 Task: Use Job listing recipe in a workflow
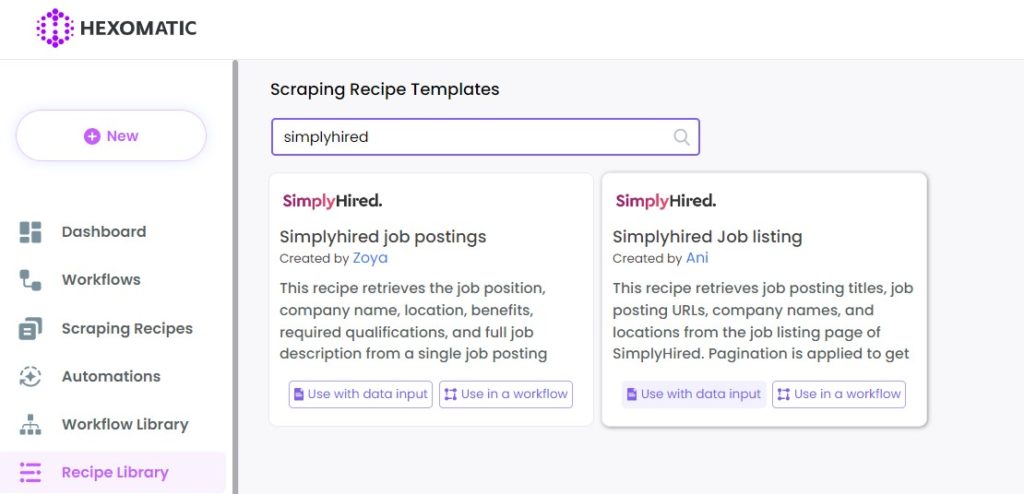(x=839, y=394)
